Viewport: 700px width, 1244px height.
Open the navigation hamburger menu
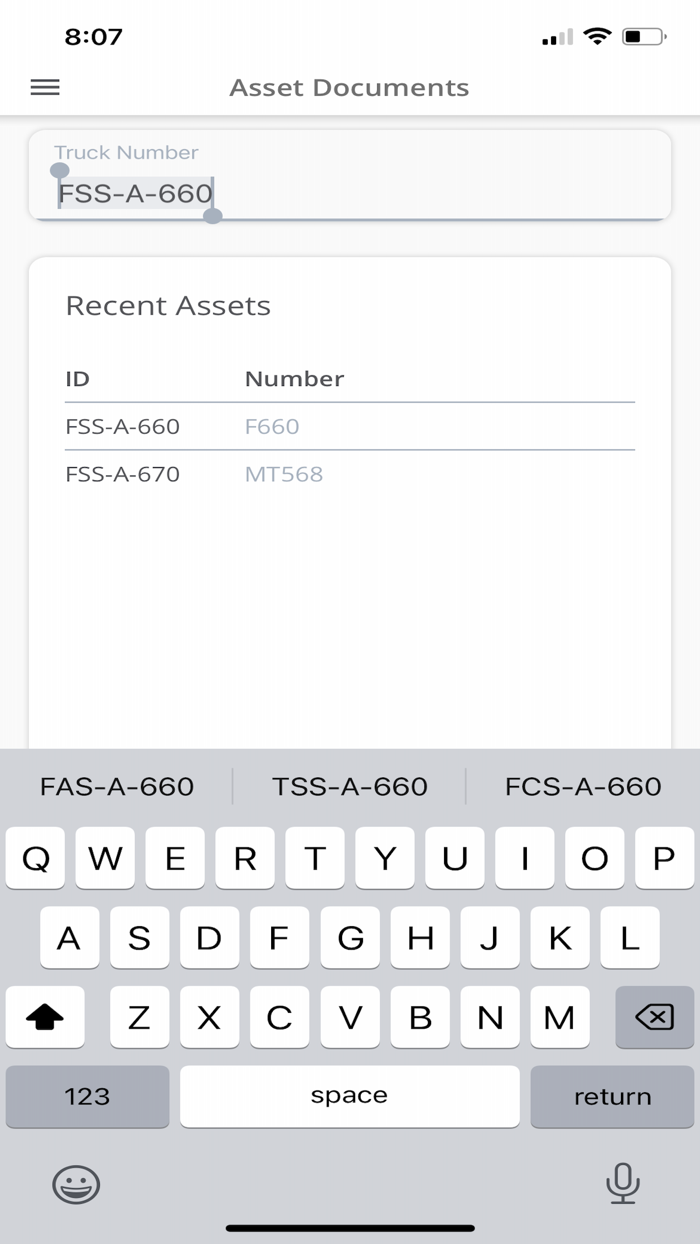coord(44,87)
